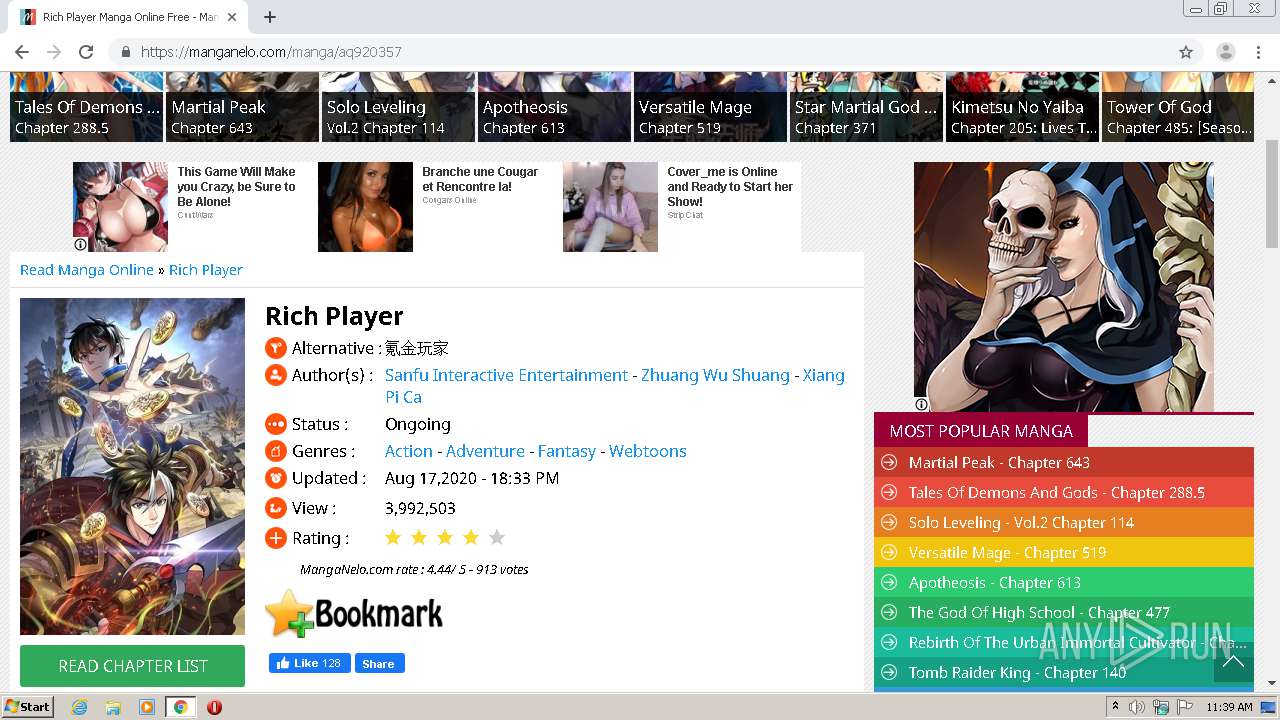Click the arrow icon beside Martial Peak - Chapter 643
This screenshot has width=1280, height=720.
(888, 462)
